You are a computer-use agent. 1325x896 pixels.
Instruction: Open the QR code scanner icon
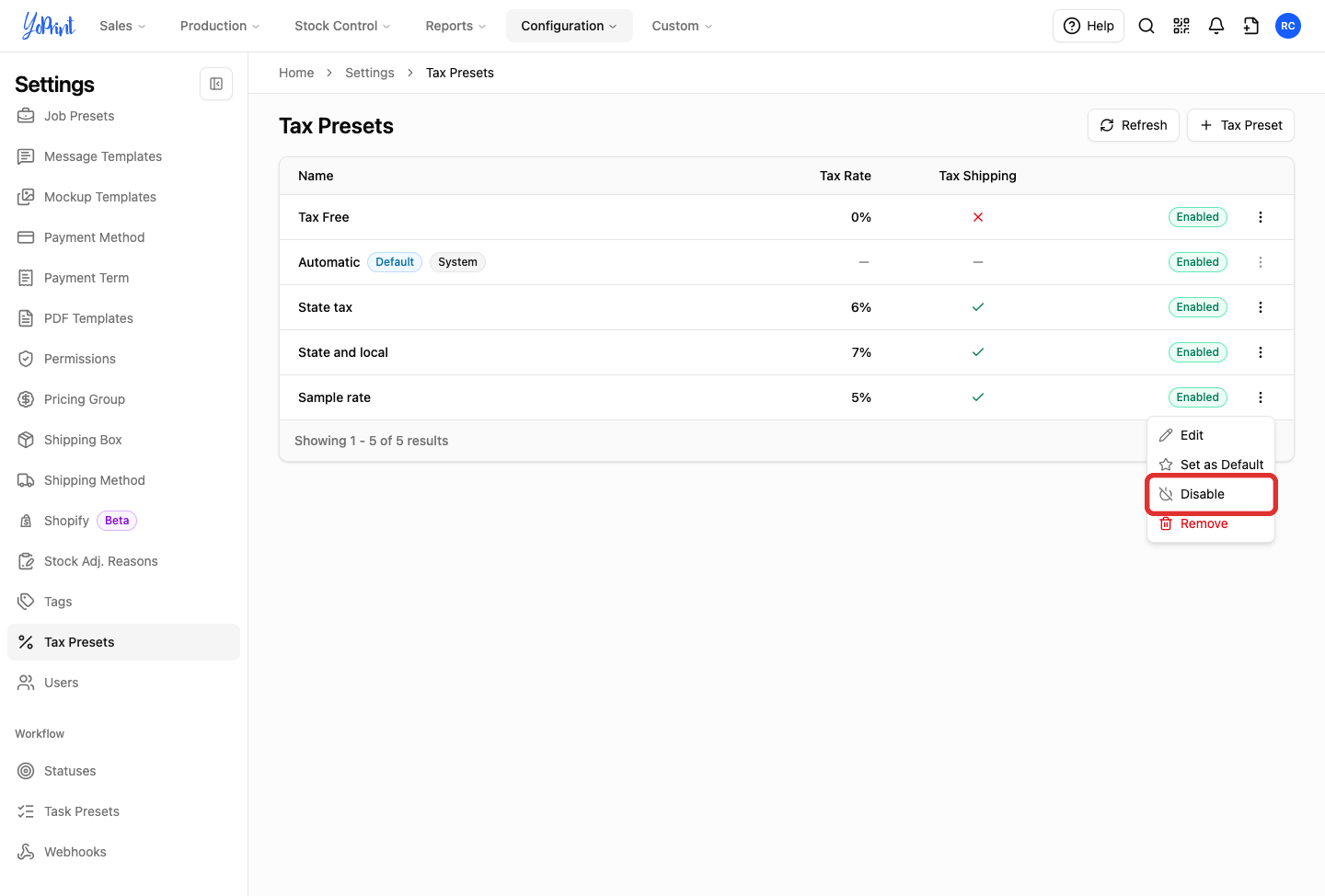1181,26
